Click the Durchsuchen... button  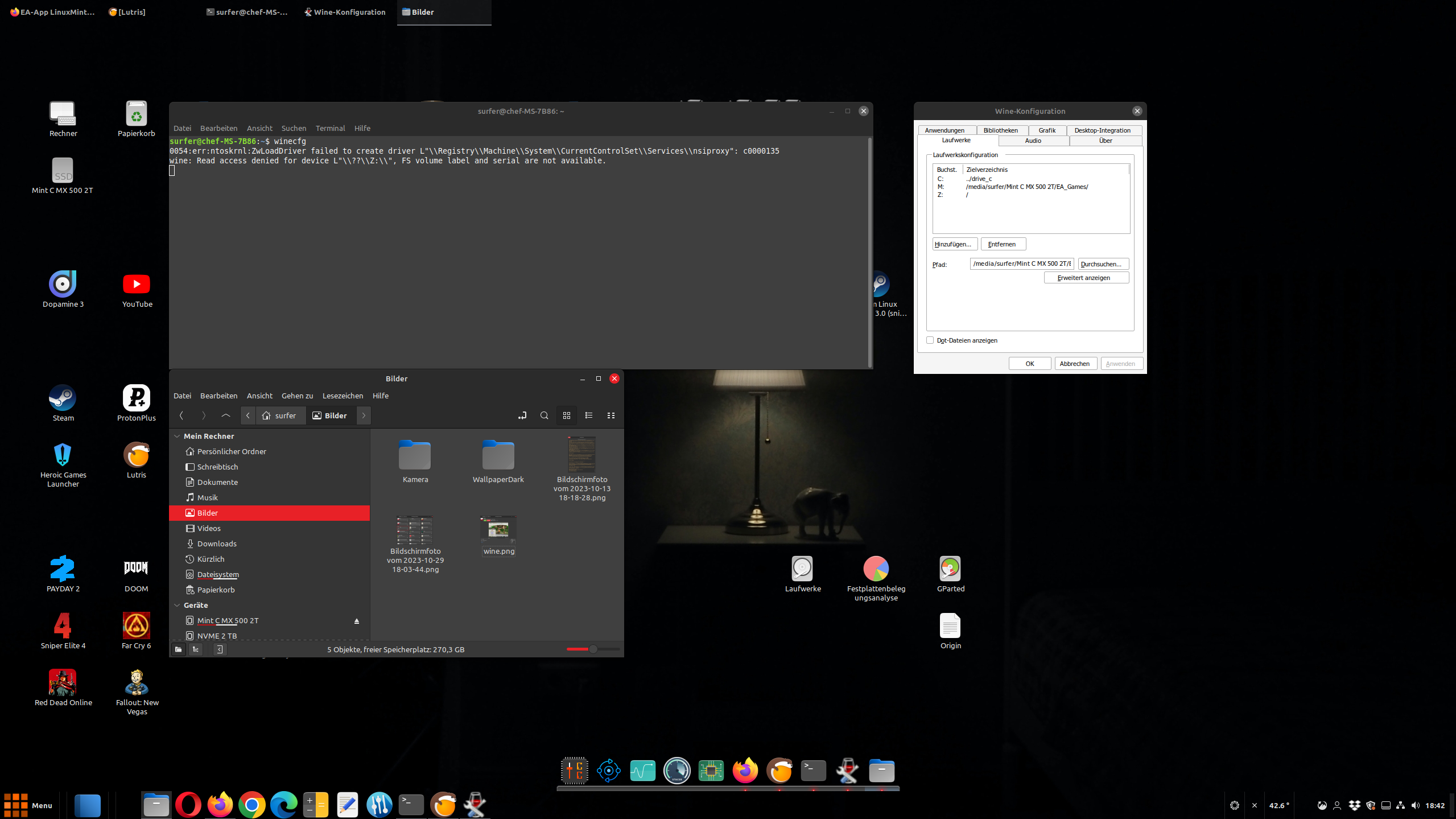coord(1102,264)
